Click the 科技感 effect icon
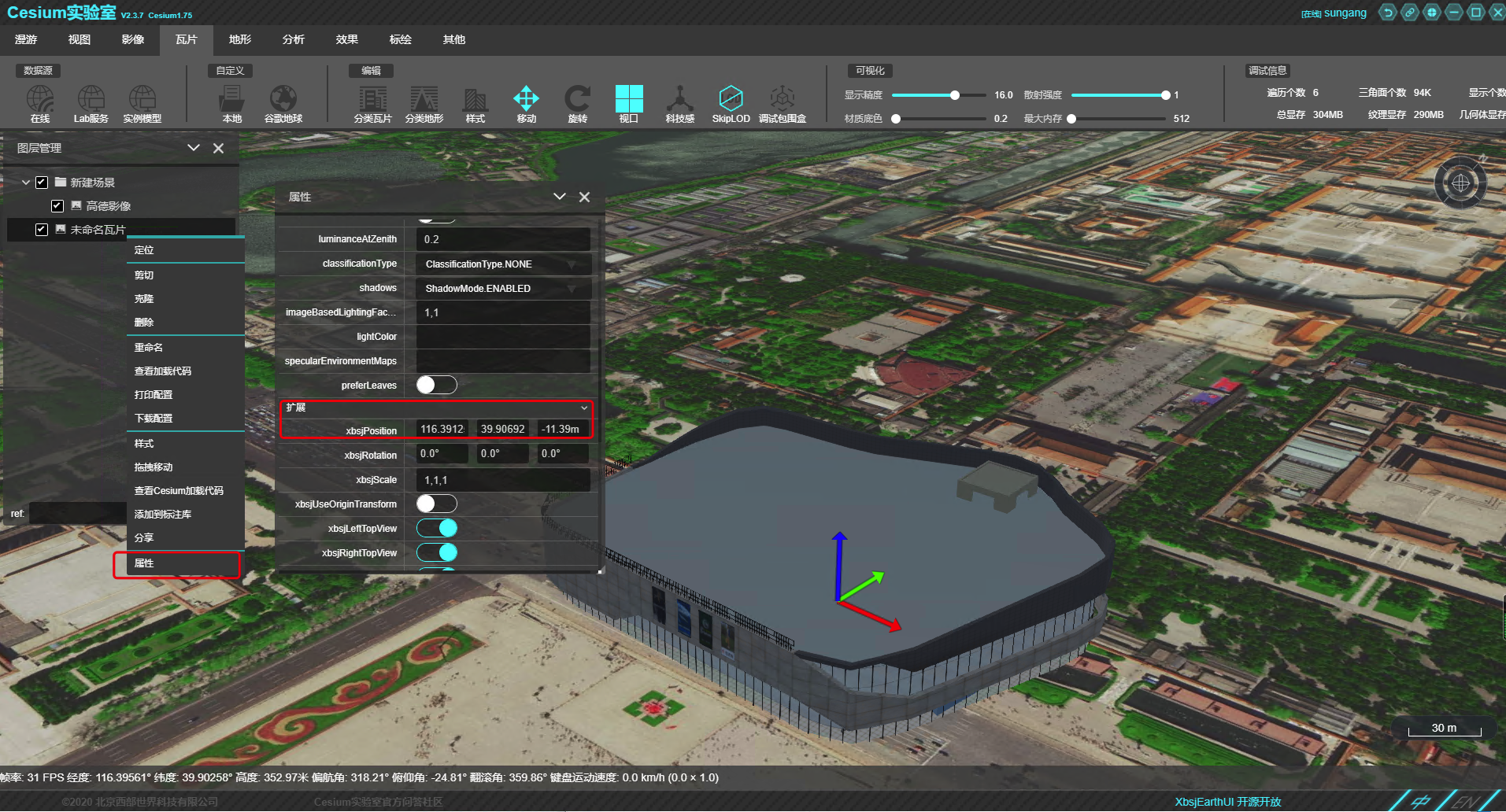1506x812 pixels. [679, 100]
